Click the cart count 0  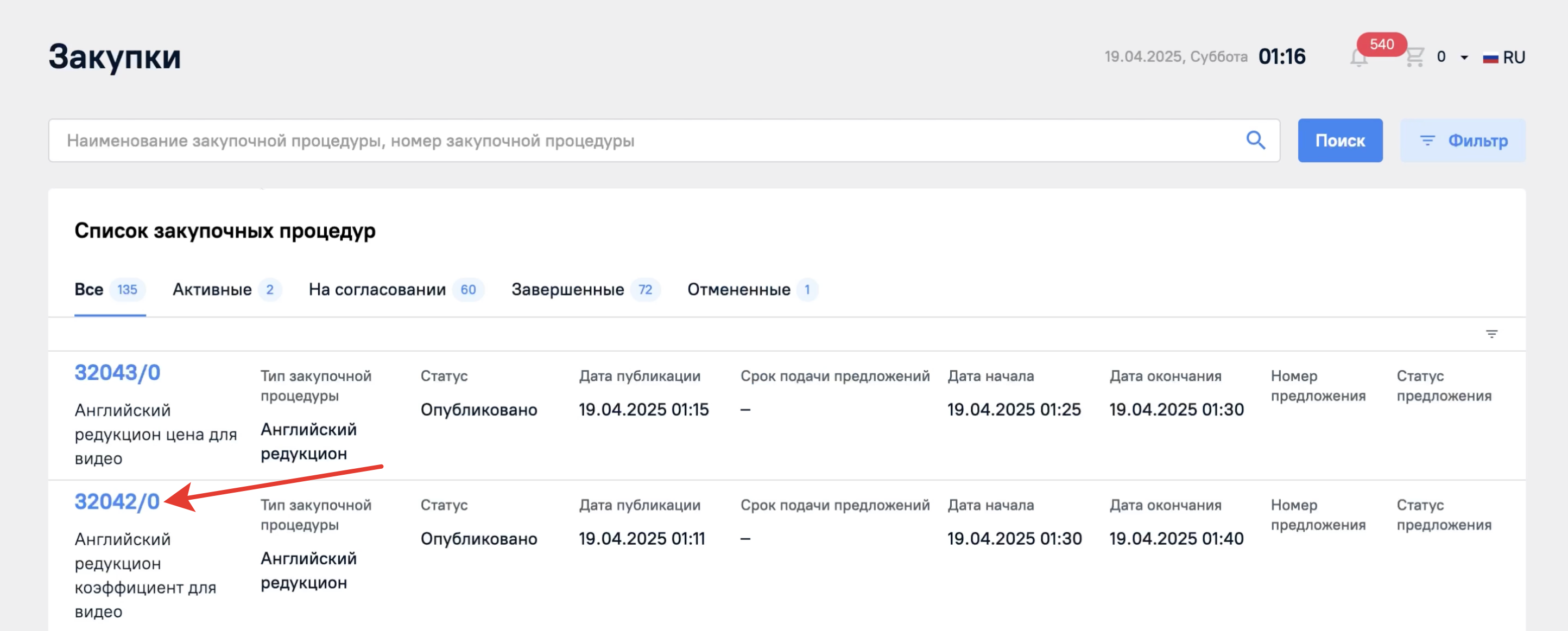pyautogui.click(x=1441, y=57)
